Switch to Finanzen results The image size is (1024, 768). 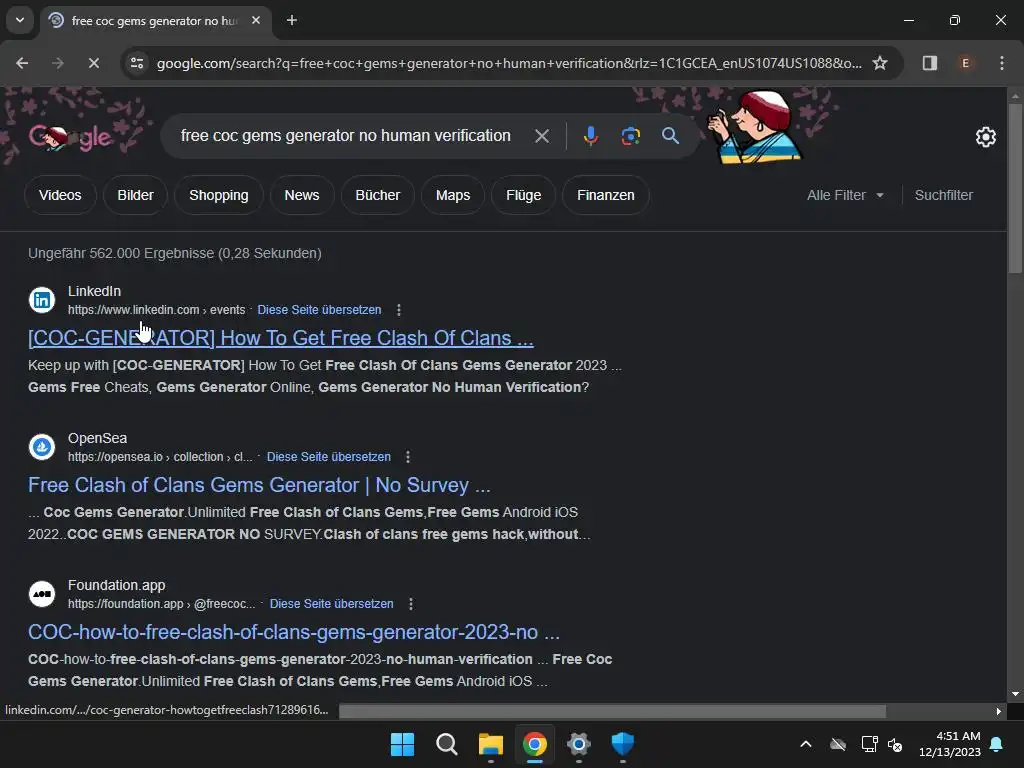click(x=606, y=195)
